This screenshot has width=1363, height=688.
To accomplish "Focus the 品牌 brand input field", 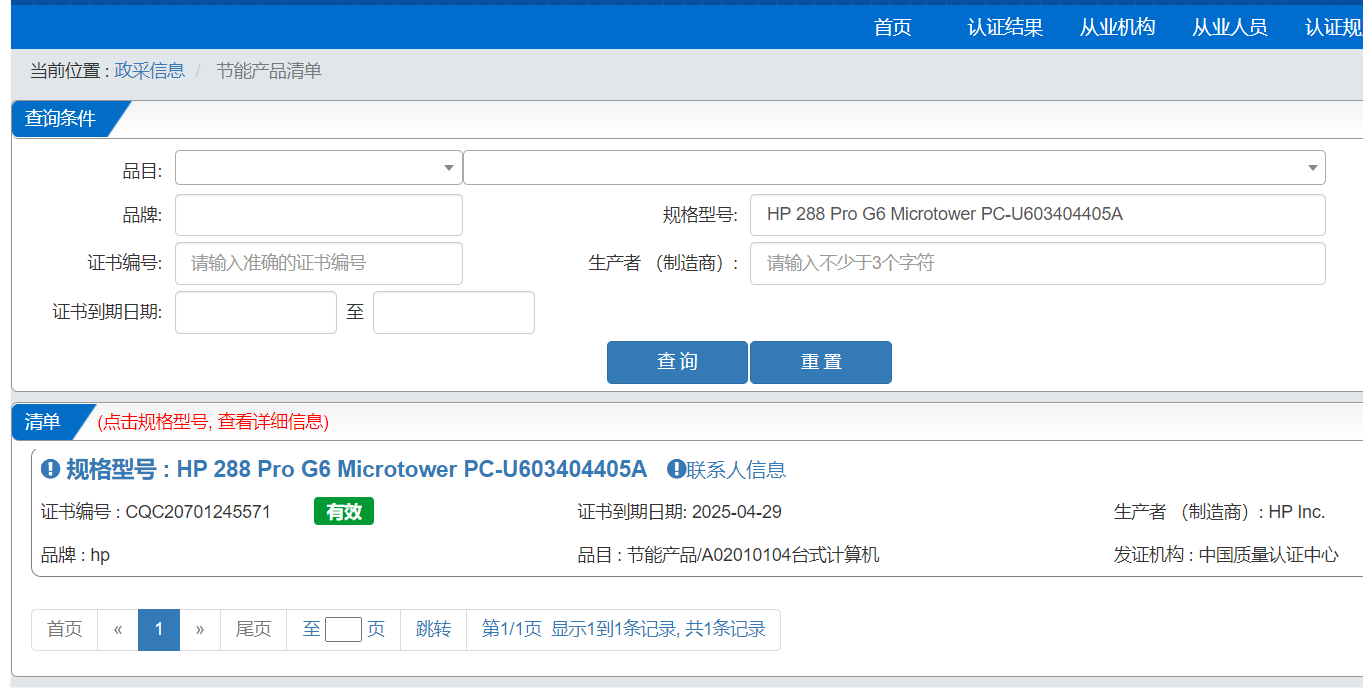I will tap(319, 214).
